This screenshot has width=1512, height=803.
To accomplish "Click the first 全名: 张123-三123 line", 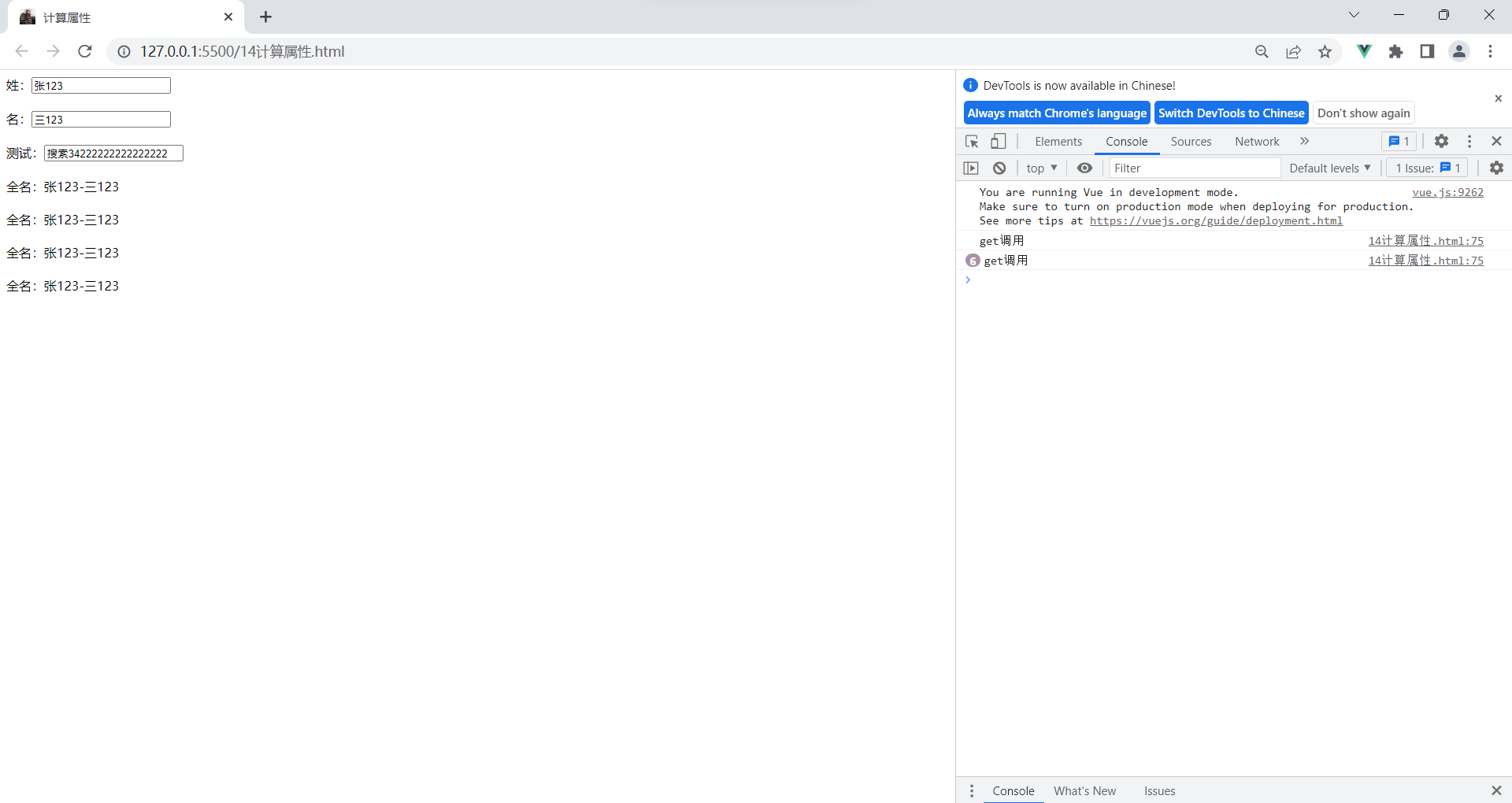I will (x=63, y=187).
